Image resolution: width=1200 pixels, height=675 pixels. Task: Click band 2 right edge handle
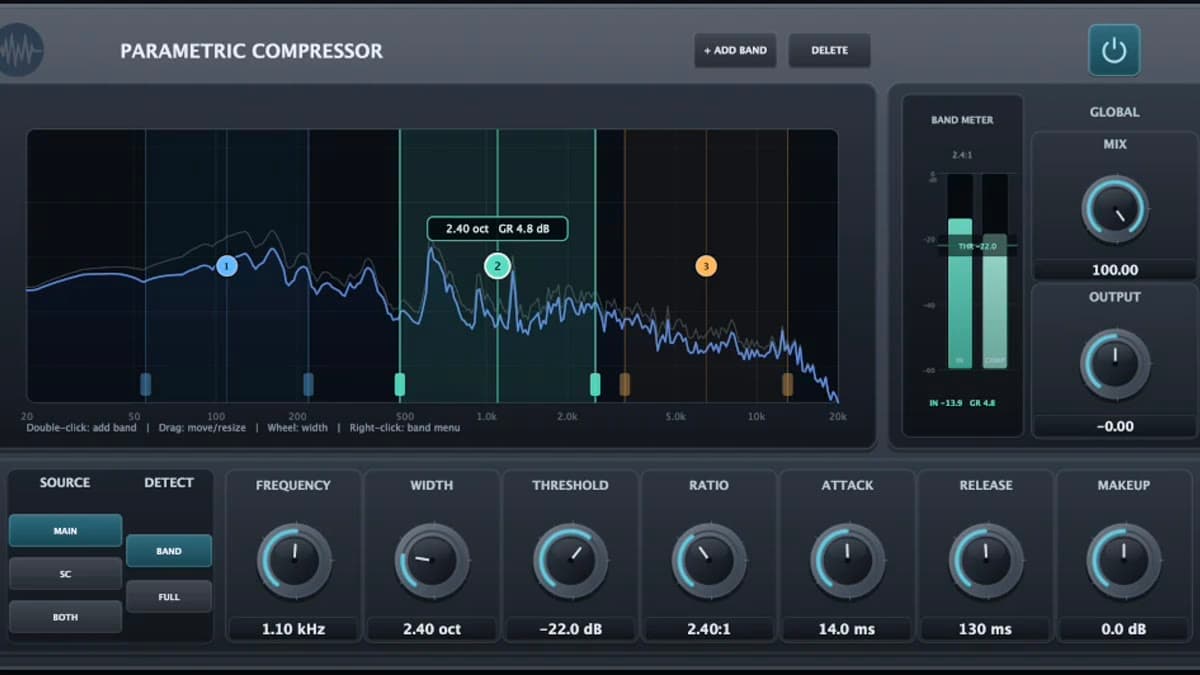[595, 384]
